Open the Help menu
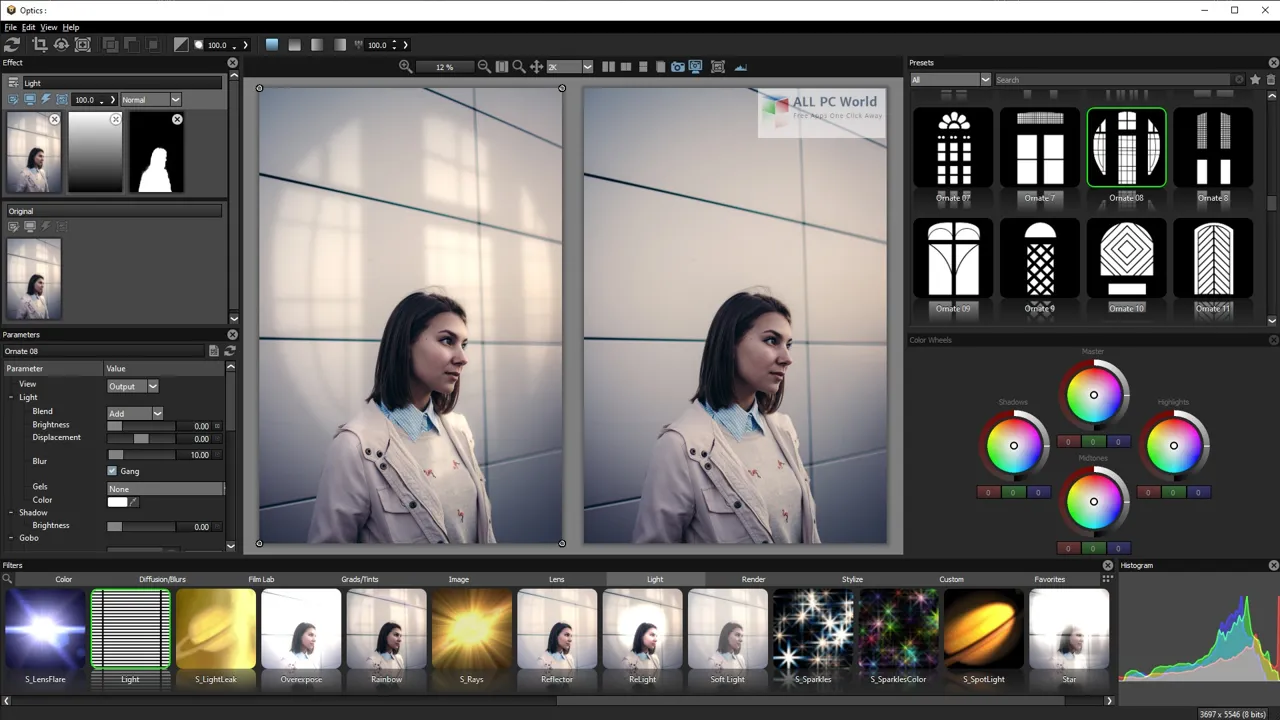 (71, 27)
